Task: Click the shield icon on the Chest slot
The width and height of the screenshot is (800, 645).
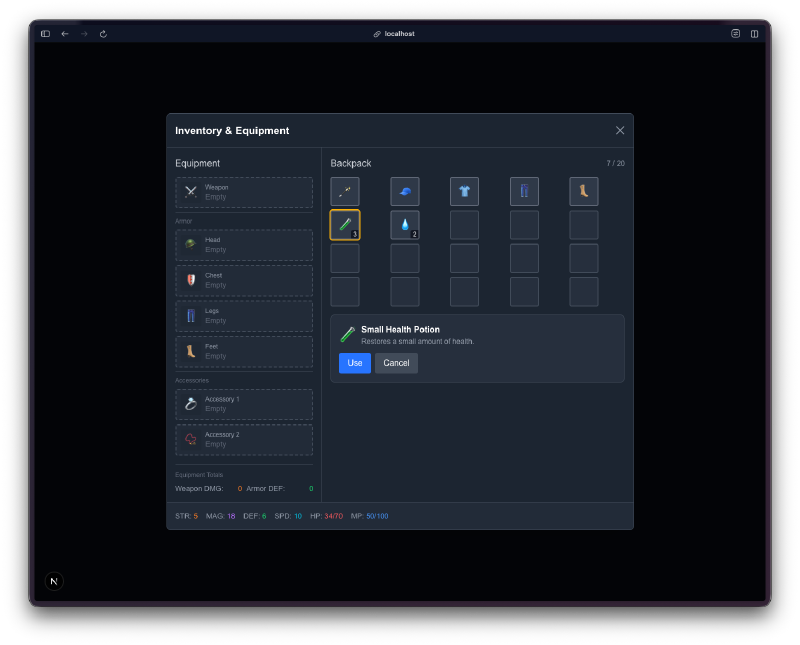Action: (x=190, y=280)
